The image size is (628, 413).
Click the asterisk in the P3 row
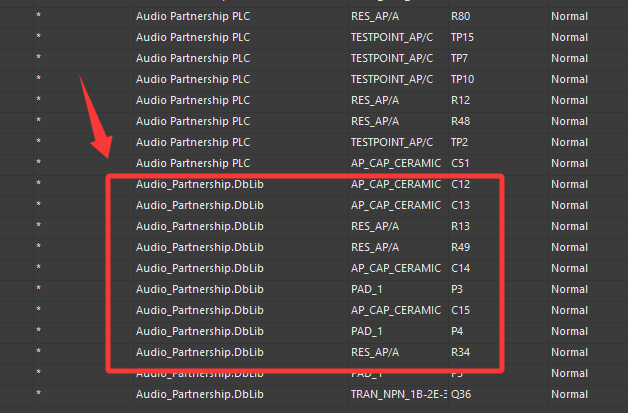tap(38, 288)
